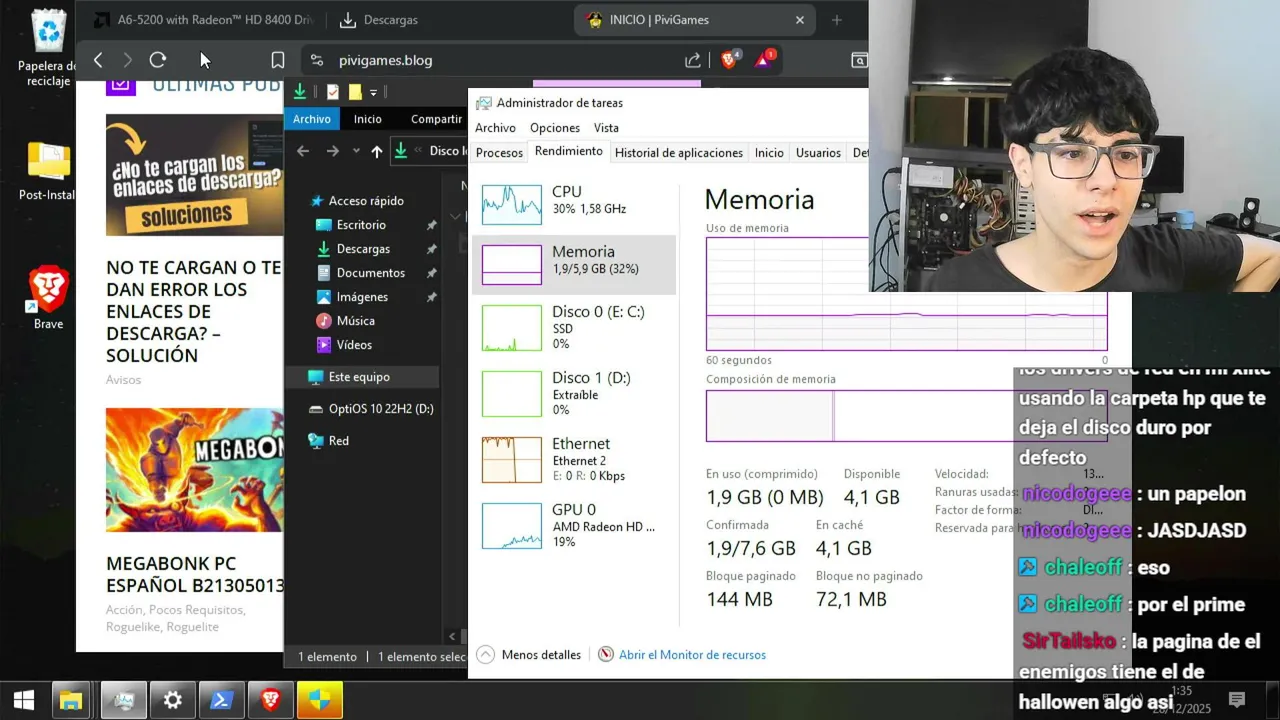
Task: Click Abrir el Monitor de recursos link
Action: 692,655
